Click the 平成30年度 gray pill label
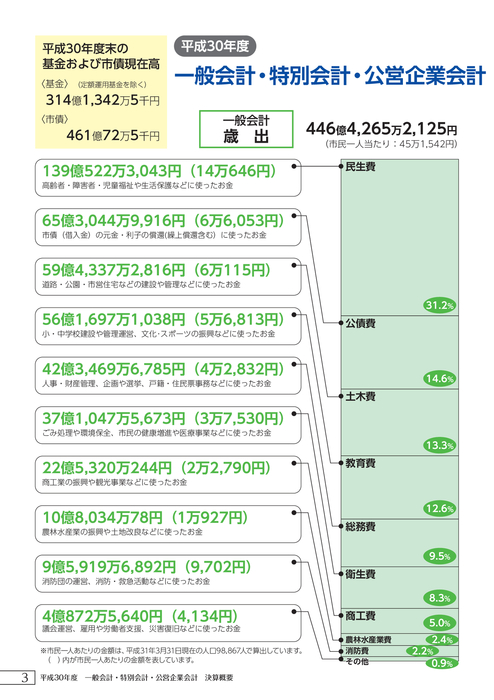 (215, 46)
